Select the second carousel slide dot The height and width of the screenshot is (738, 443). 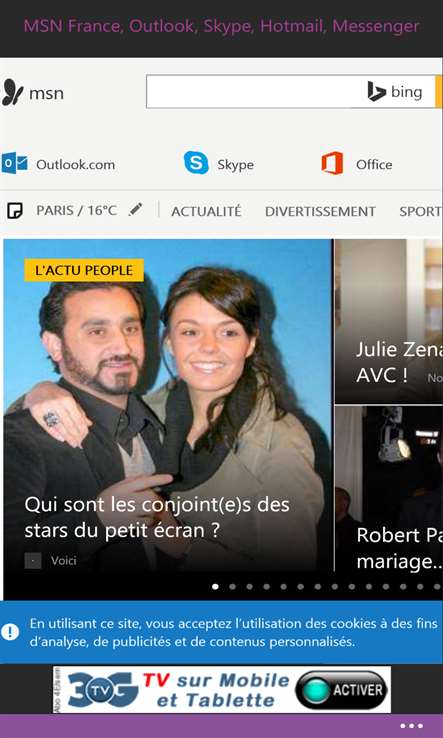click(232, 586)
